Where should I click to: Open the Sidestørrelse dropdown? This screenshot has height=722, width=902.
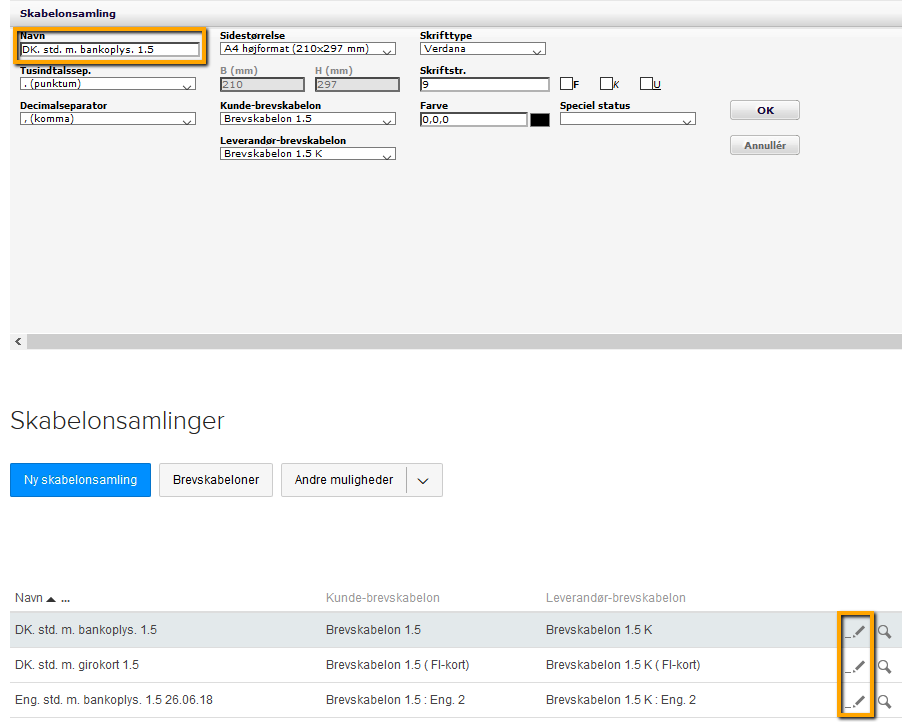click(307, 49)
